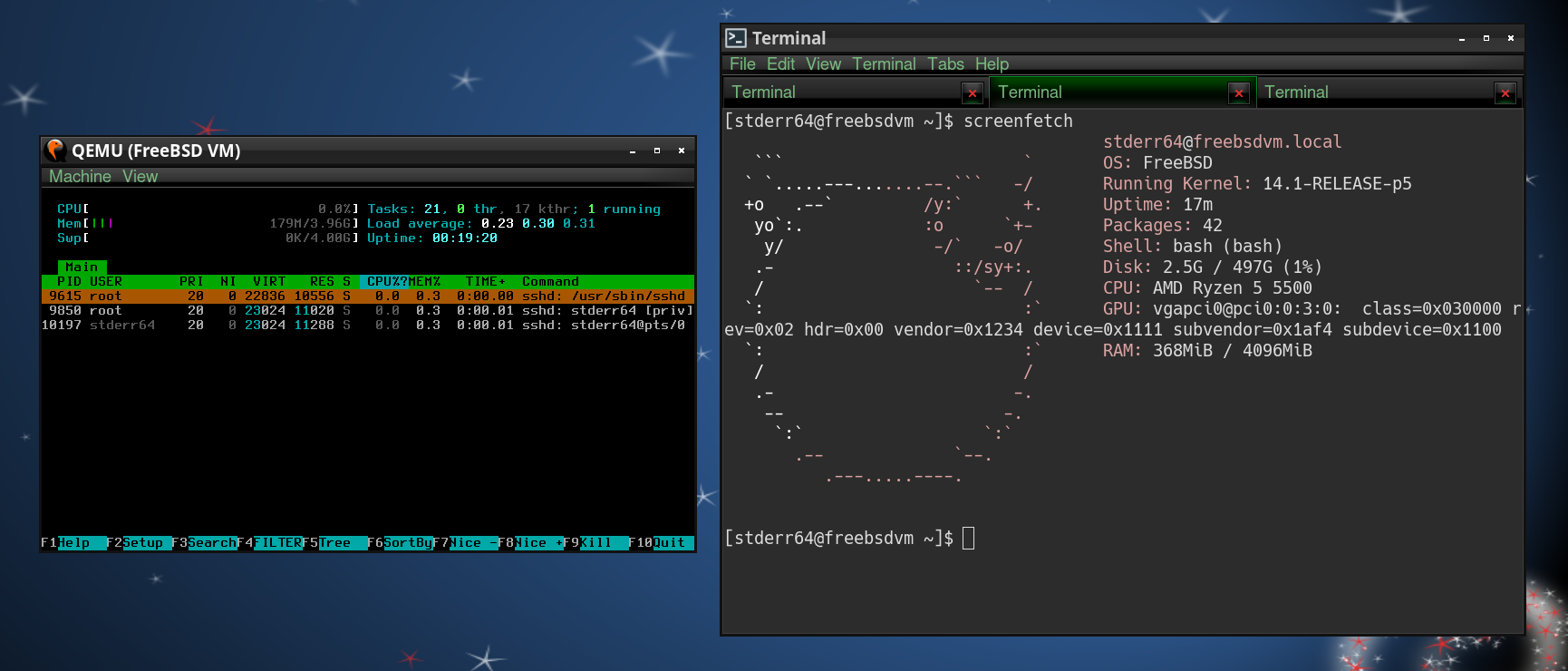Open the F6 SortBy option in htop
Screen dimensions: 1568x671
point(400,543)
